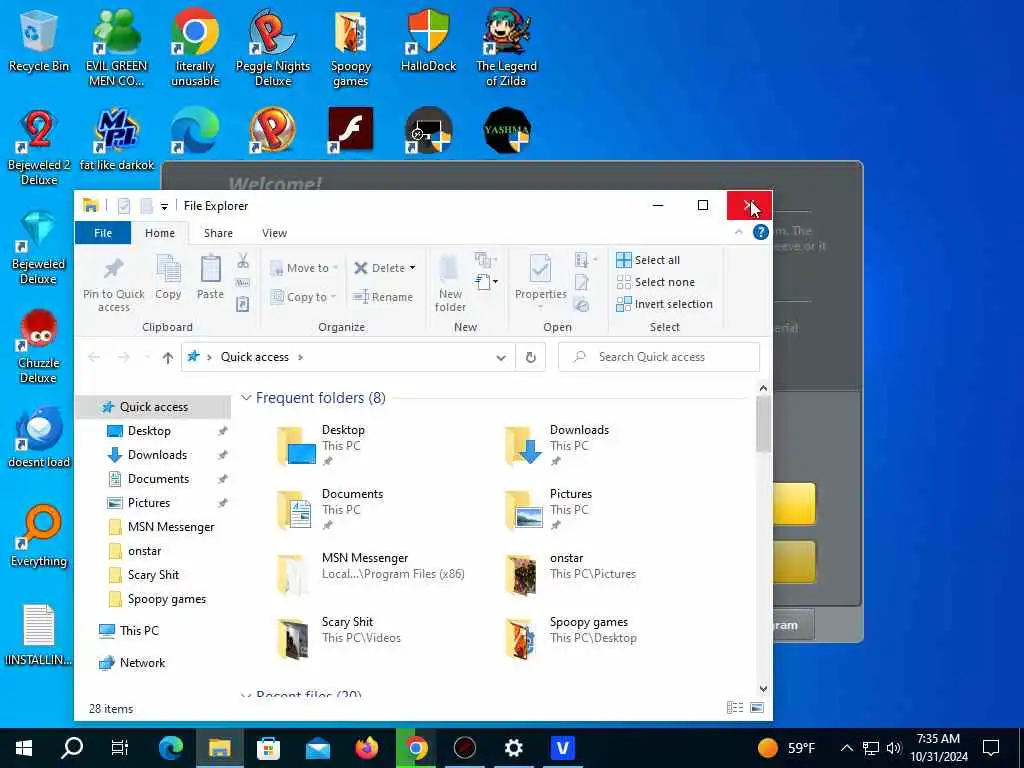Open the Delete dropdown arrow
The height and width of the screenshot is (768, 1024).
click(x=412, y=268)
